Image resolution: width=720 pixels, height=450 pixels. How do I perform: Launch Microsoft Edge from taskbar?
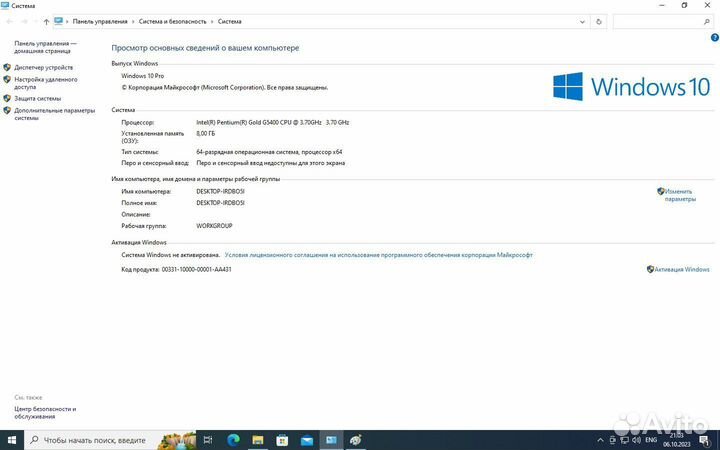(233, 440)
